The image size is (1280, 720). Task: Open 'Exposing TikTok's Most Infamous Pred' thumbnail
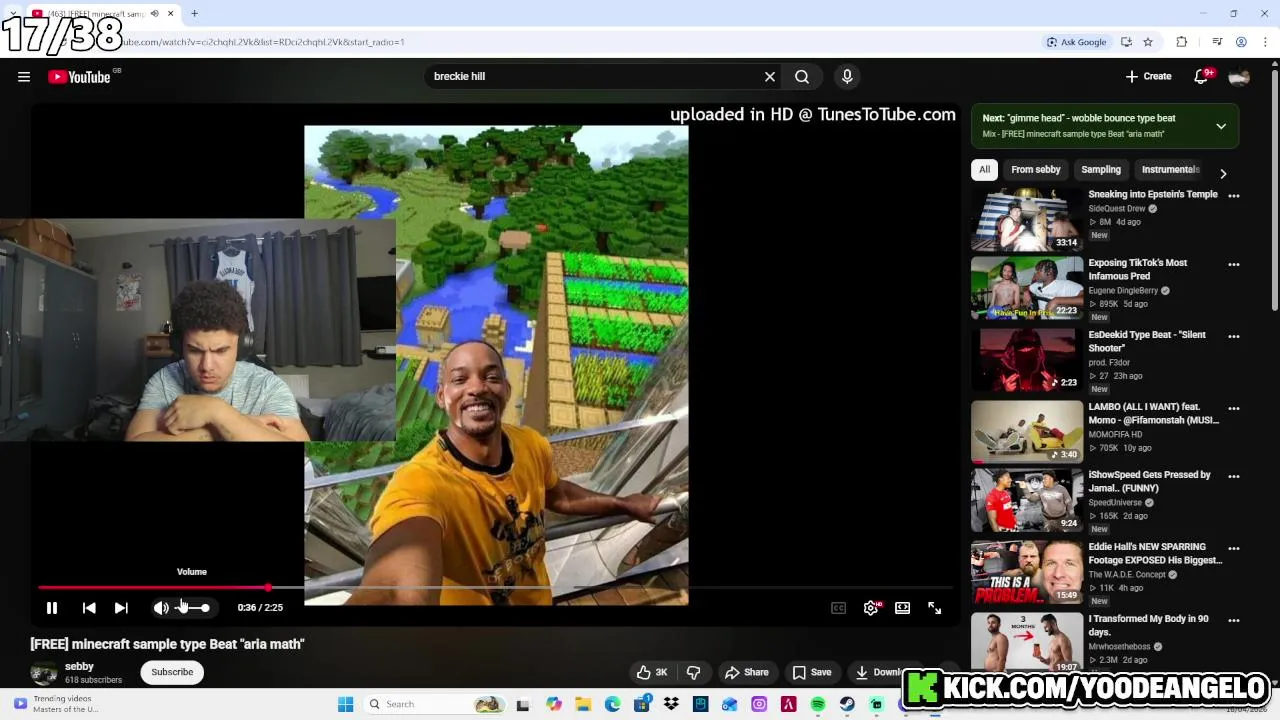(x=1027, y=289)
